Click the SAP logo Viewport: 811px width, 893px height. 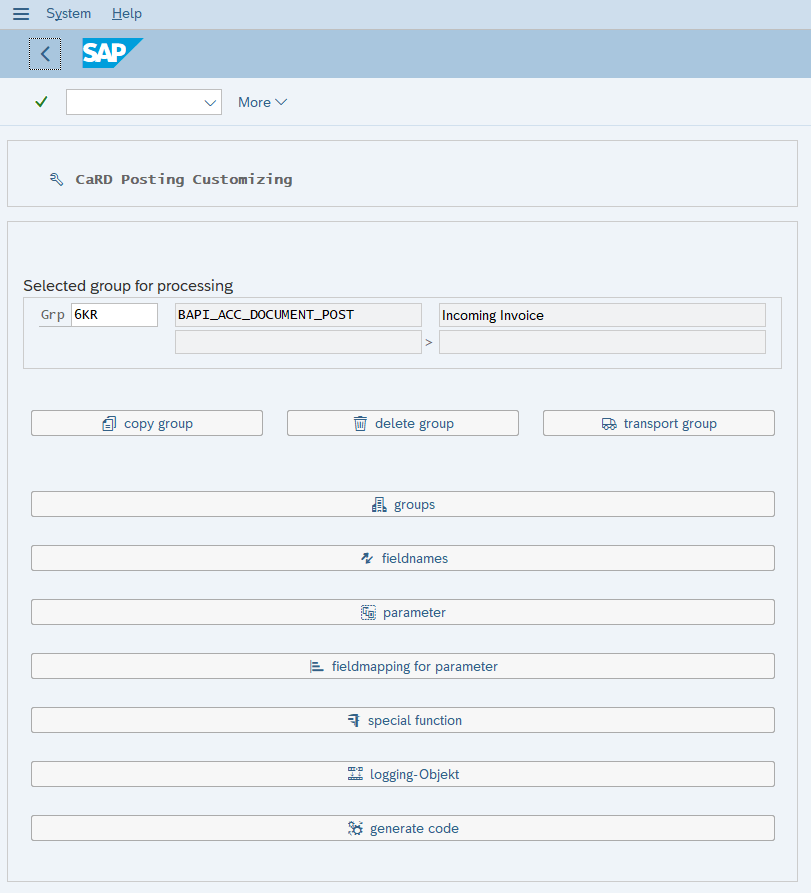click(x=112, y=53)
